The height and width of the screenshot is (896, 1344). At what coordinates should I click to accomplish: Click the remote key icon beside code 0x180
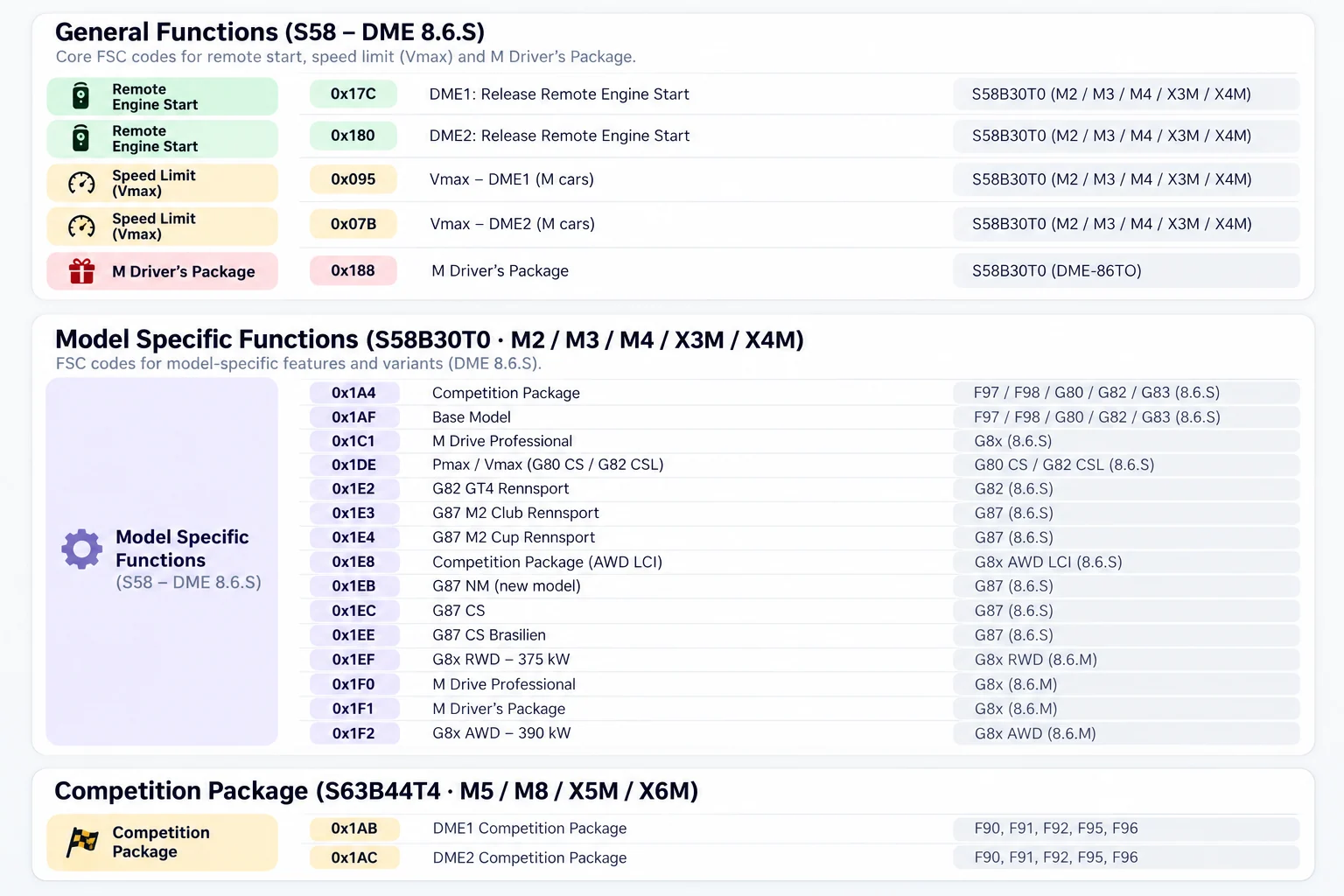coord(80,138)
